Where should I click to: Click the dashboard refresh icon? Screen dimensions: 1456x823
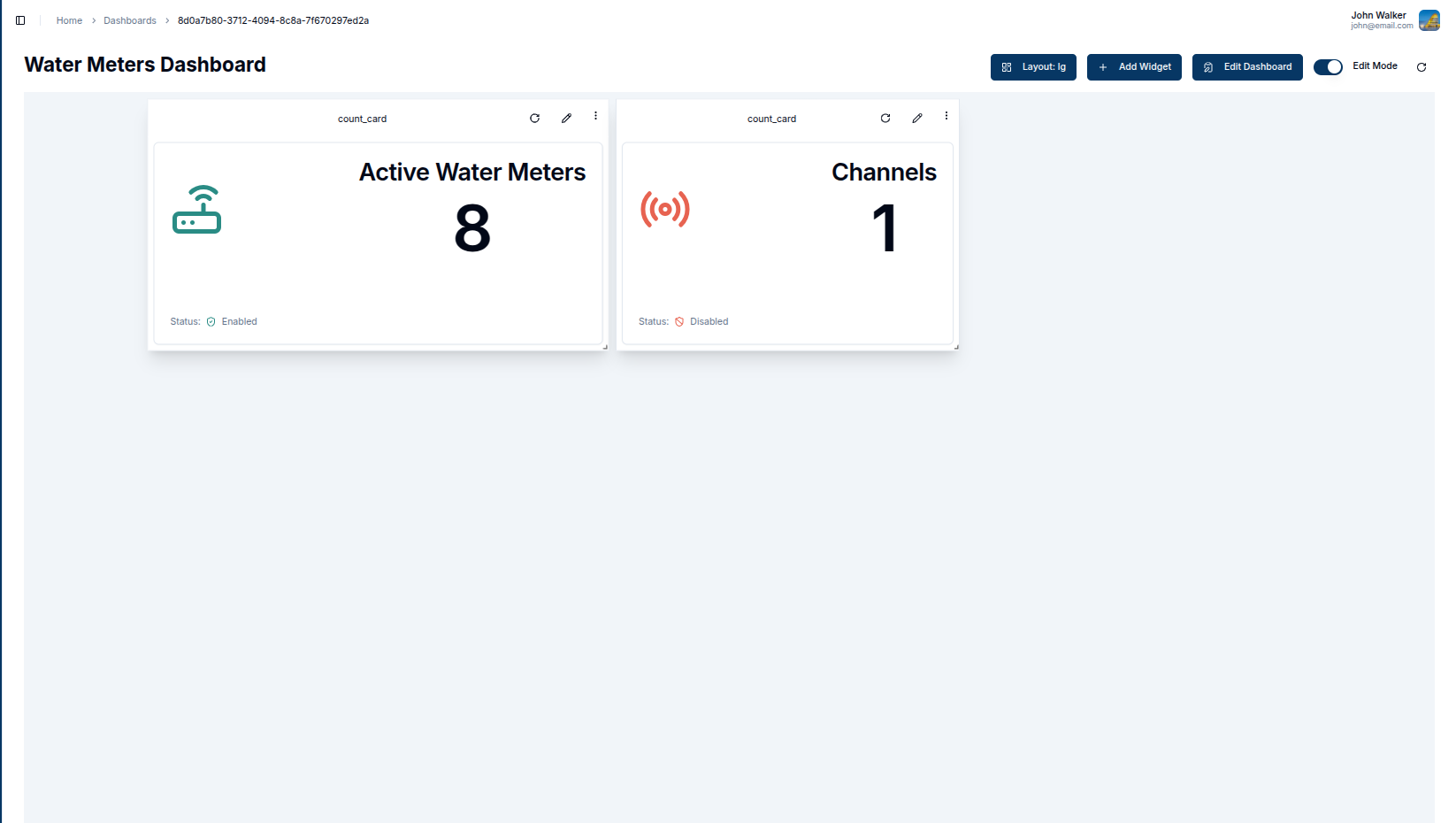[1422, 67]
